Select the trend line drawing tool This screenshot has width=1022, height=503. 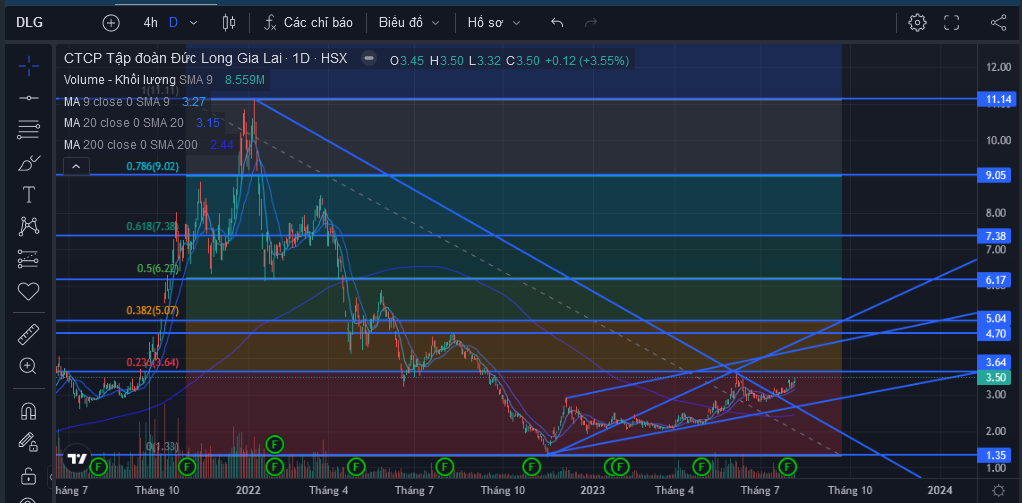pos(28,98)
